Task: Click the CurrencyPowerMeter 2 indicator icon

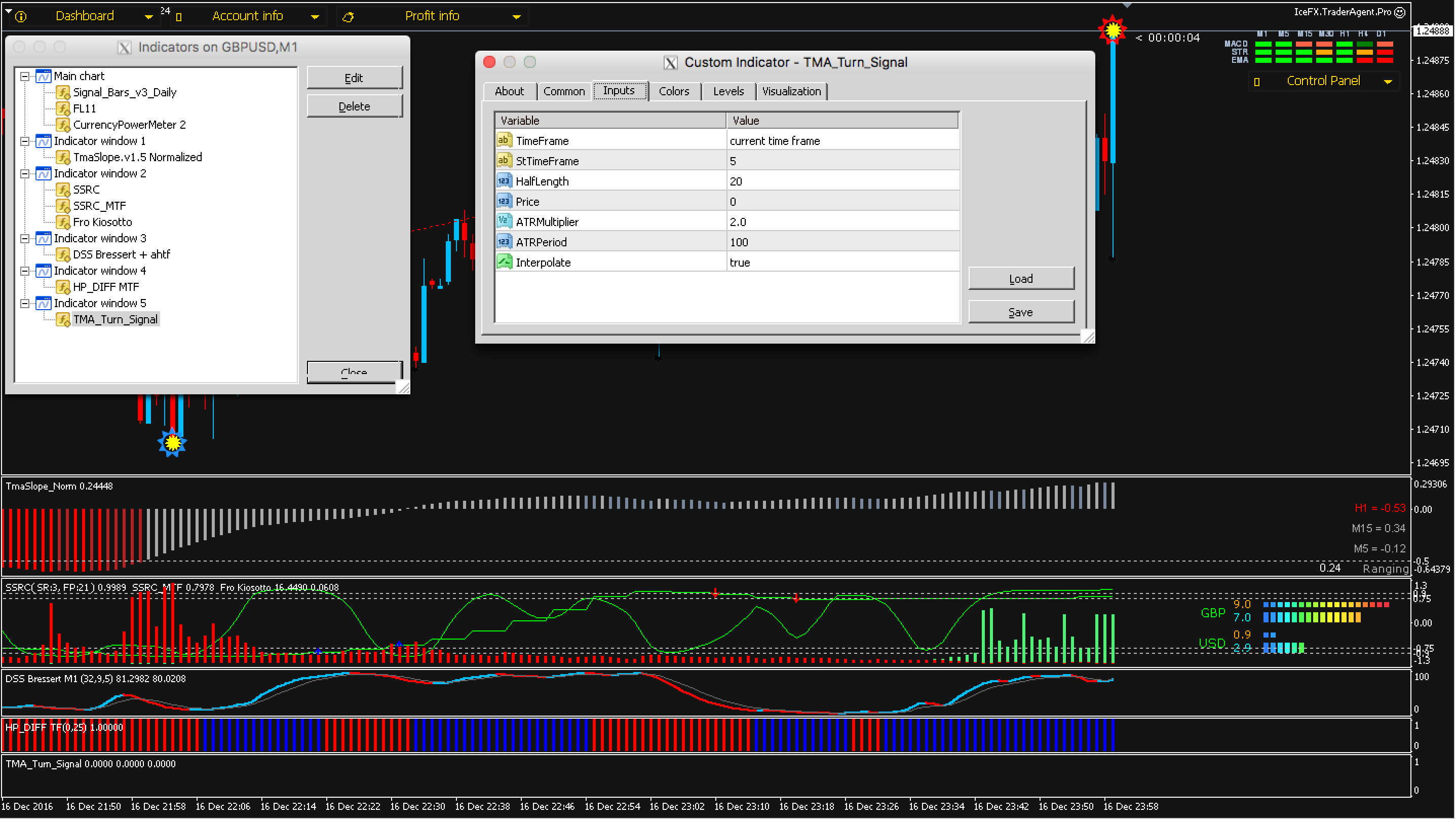Action: (63, 125)
